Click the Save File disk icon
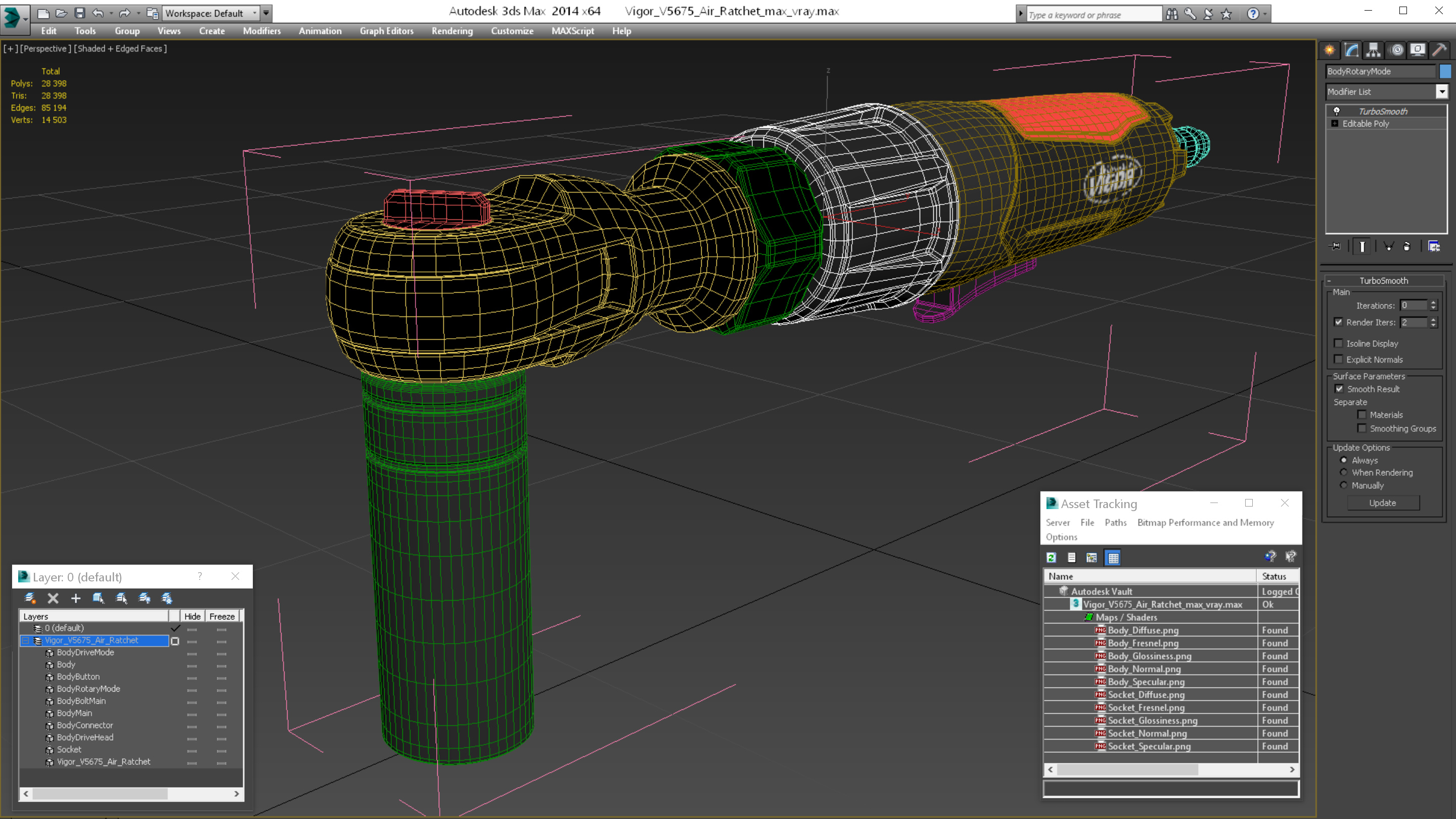Image resolution: width=1456 pixels, height=819 pixels. point(80,13)
